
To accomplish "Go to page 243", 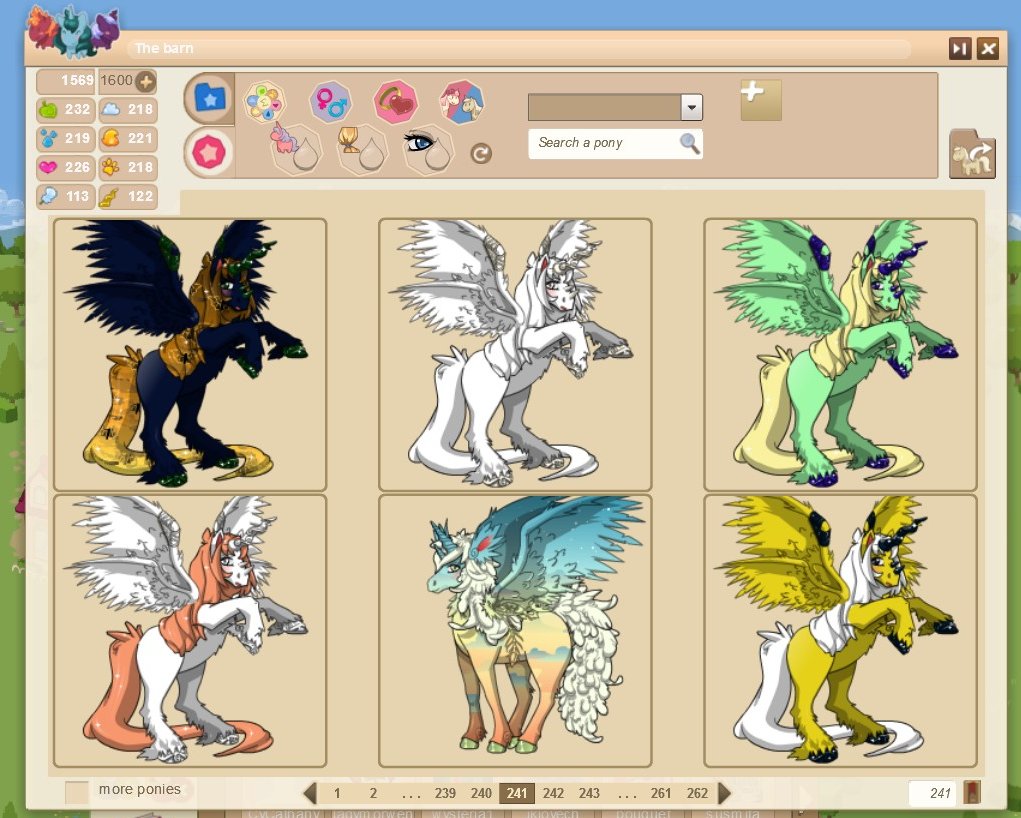I will point(589,793).
